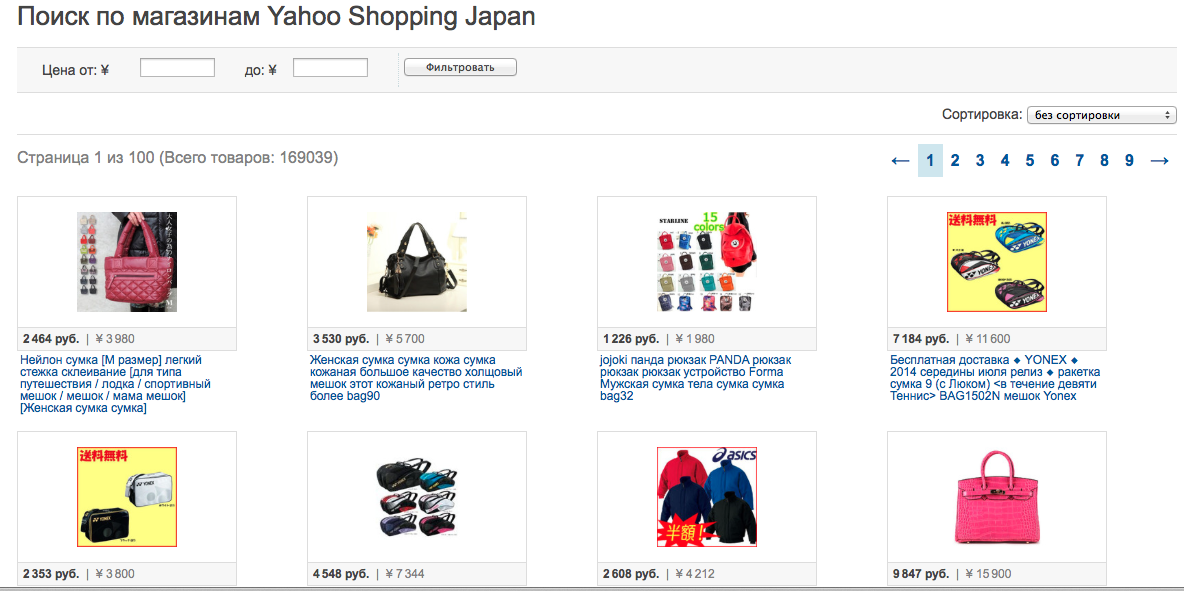Go to page 5 of results

(x=1030, y=161)
